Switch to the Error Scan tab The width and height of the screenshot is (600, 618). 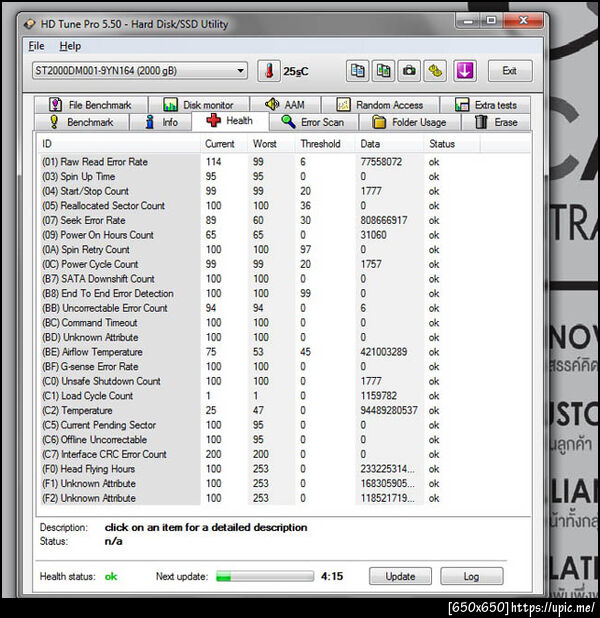(x=313, y=122)
